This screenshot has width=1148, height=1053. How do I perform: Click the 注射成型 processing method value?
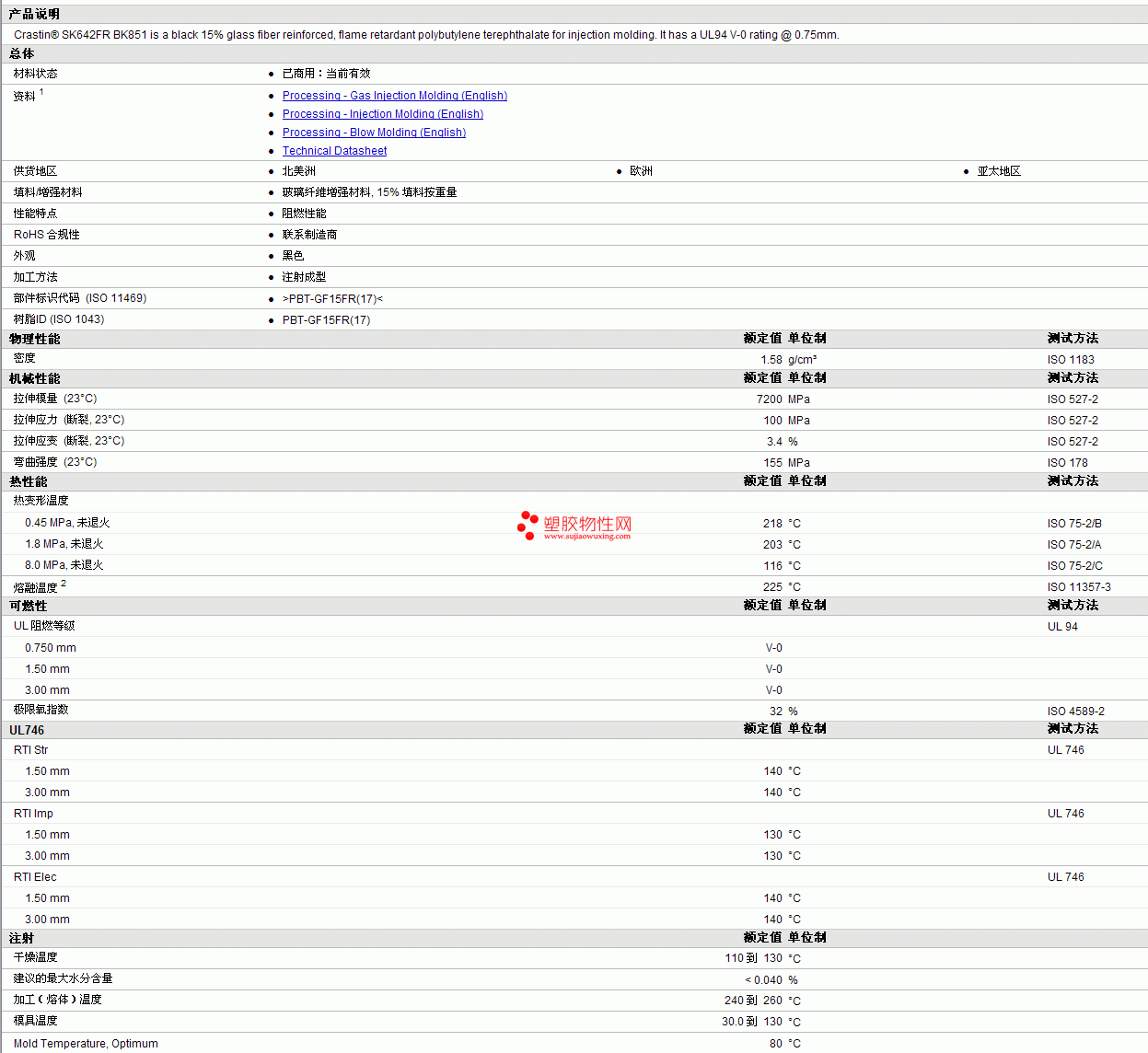click(304, 277)
